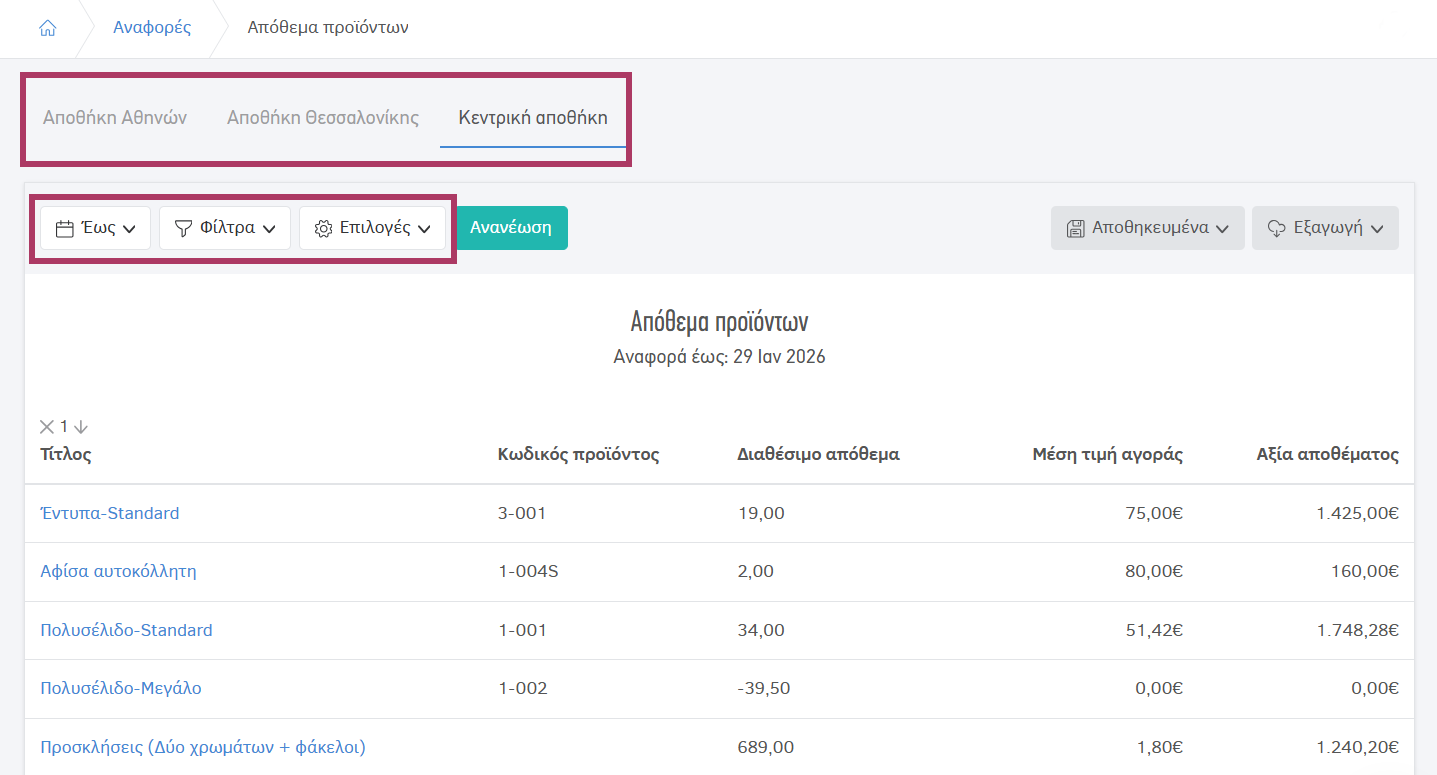Screen dimensions: 1437x775
Task: Open the Αποθηκευμένα dropdown chevron
Action: click(x=1222, y=229)
